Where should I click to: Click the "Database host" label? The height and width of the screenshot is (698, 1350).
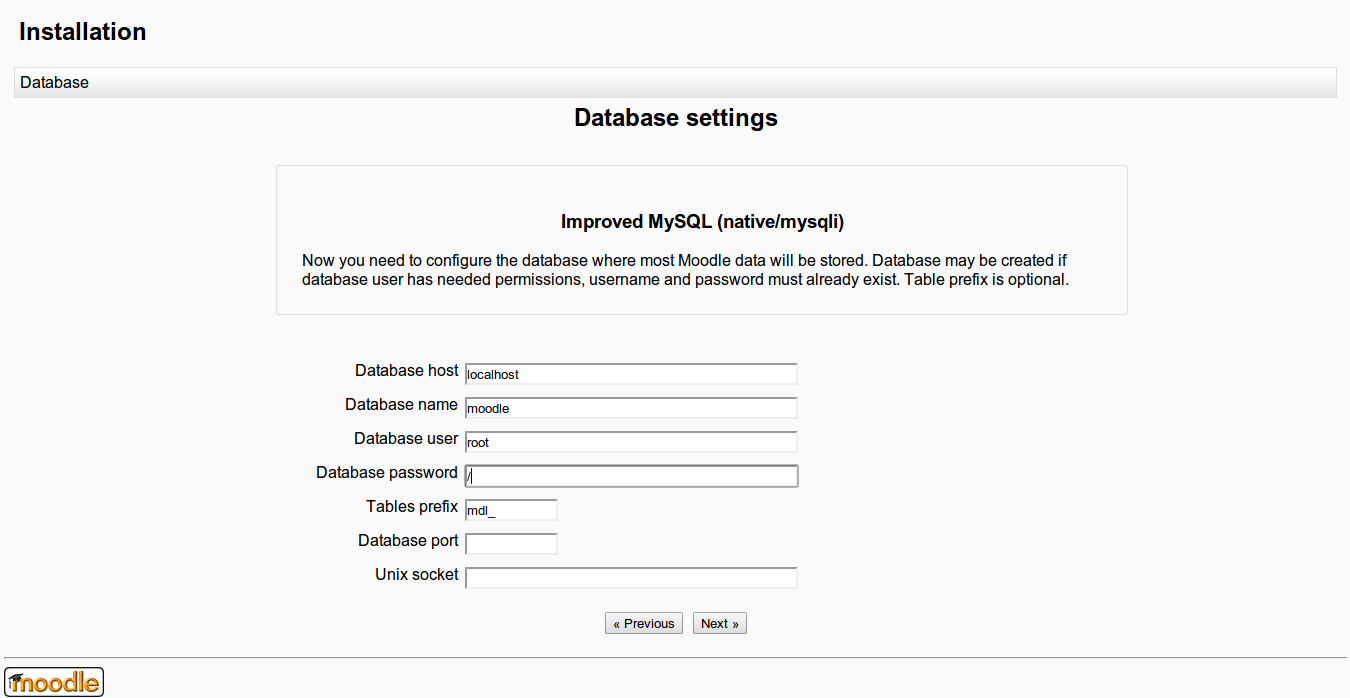coord(406,371)
